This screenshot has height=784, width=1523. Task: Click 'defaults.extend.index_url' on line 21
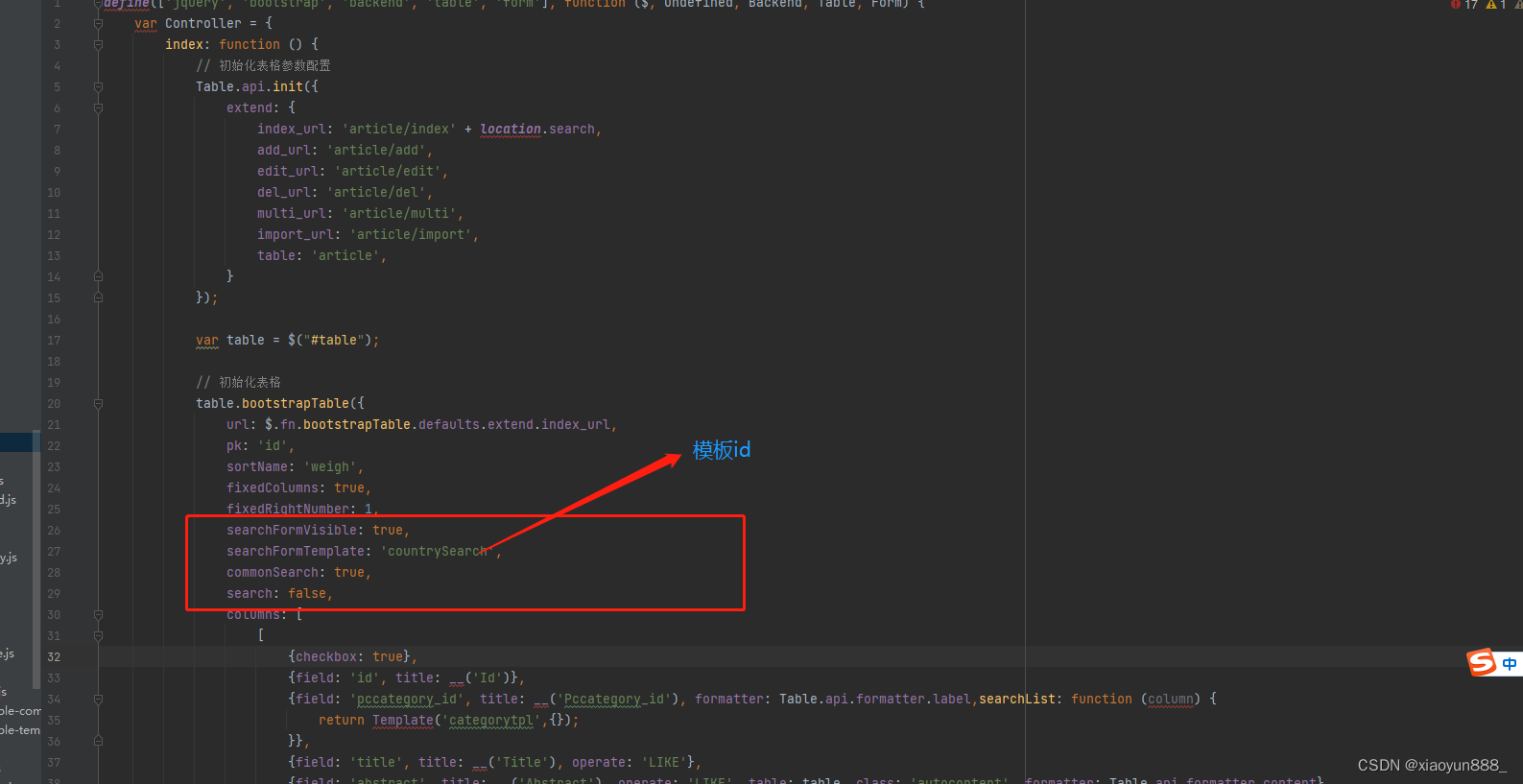coord(514,424)
